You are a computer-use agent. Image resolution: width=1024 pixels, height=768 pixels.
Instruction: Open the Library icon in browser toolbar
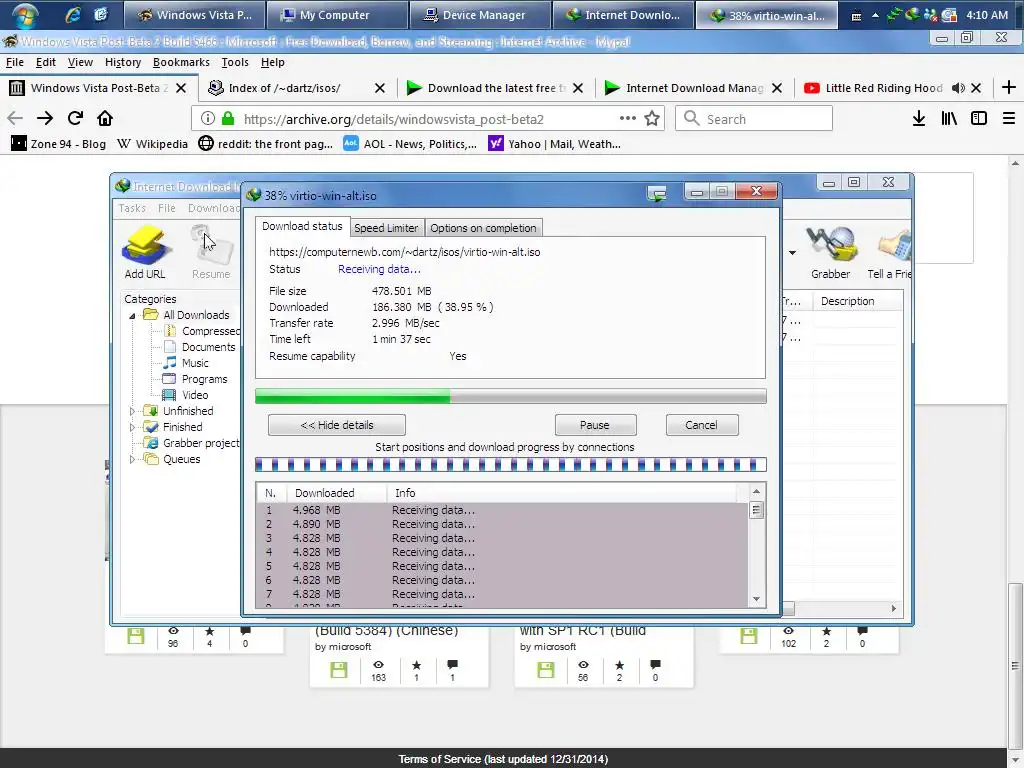tap(949, 118)
